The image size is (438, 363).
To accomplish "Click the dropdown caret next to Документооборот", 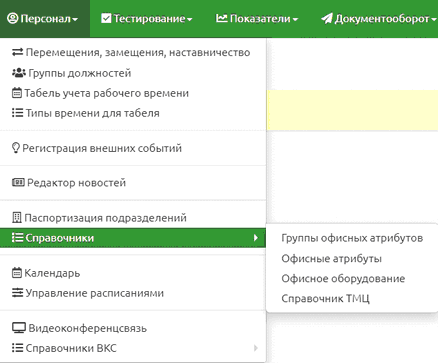I will tap(434, 20).
